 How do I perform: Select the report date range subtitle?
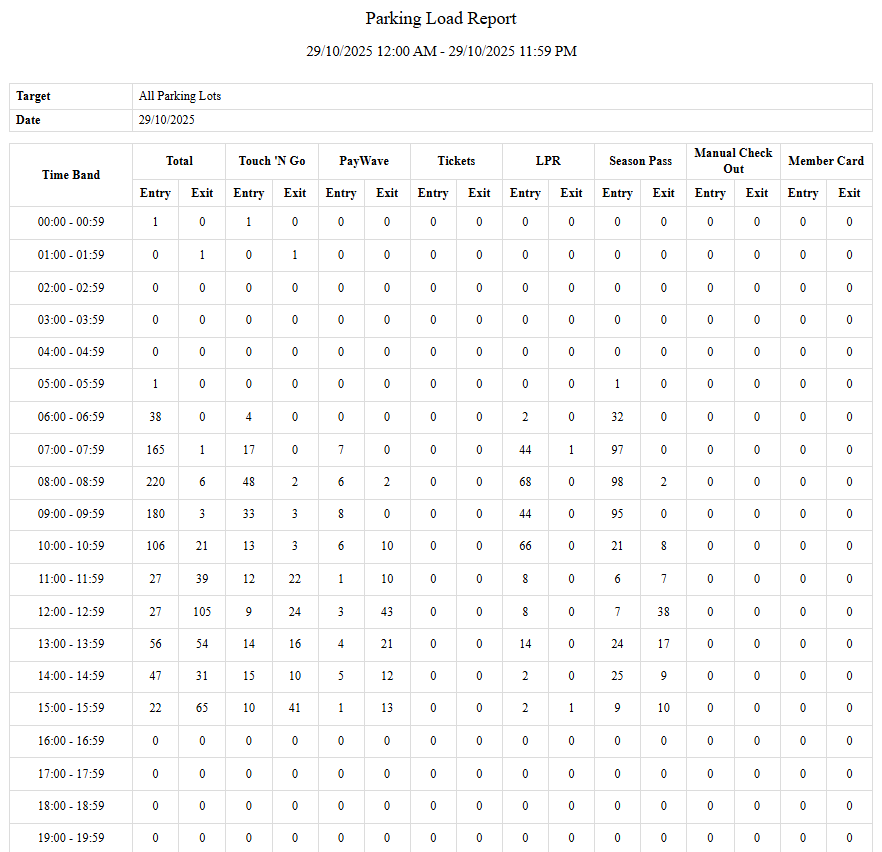tap(440, 51)
